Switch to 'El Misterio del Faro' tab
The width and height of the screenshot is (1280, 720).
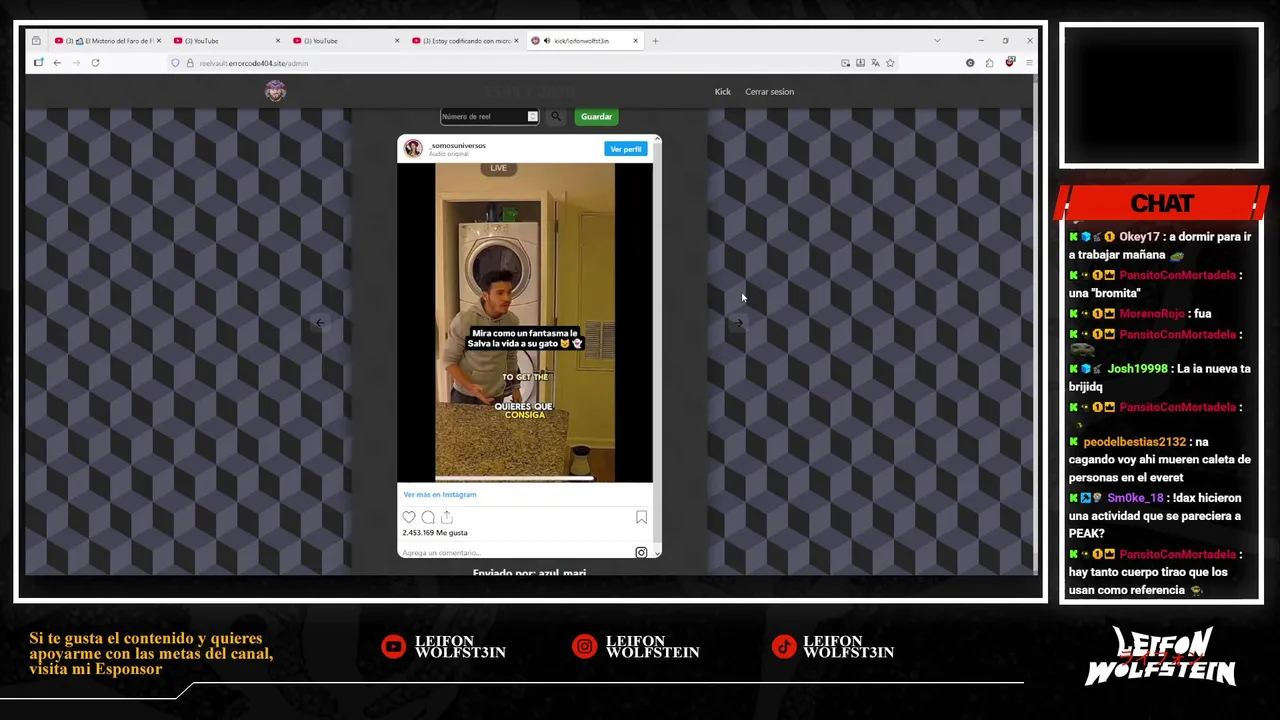click(x=106, y=41)
